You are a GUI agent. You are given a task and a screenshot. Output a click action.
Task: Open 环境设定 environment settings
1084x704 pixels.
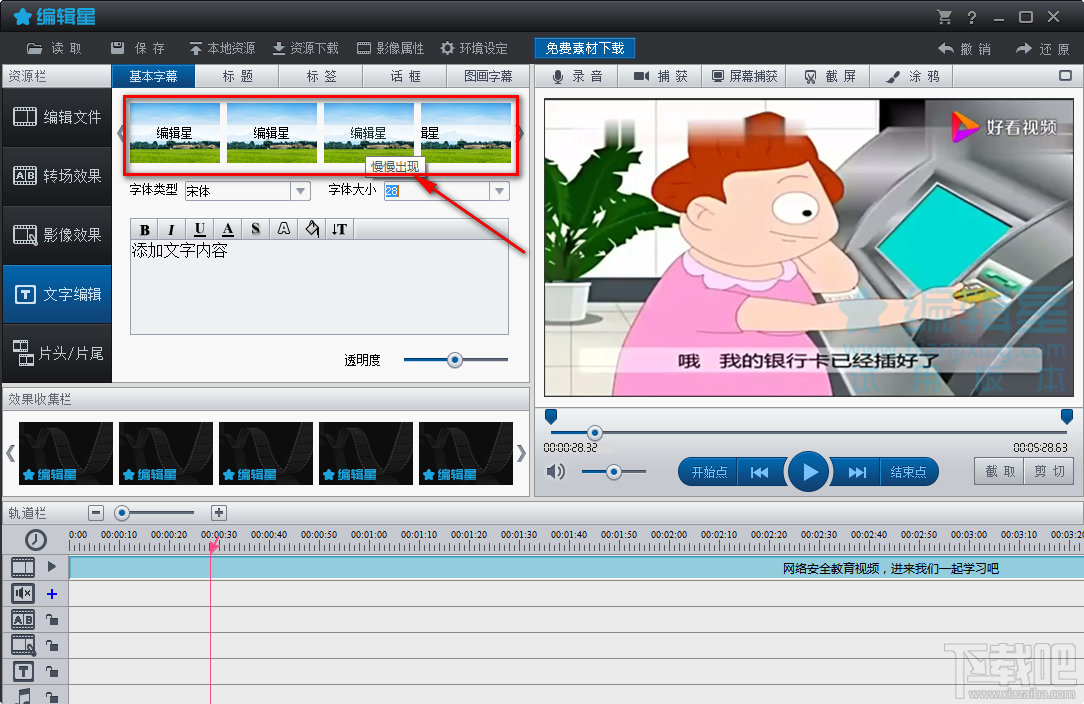pos(474,48)
